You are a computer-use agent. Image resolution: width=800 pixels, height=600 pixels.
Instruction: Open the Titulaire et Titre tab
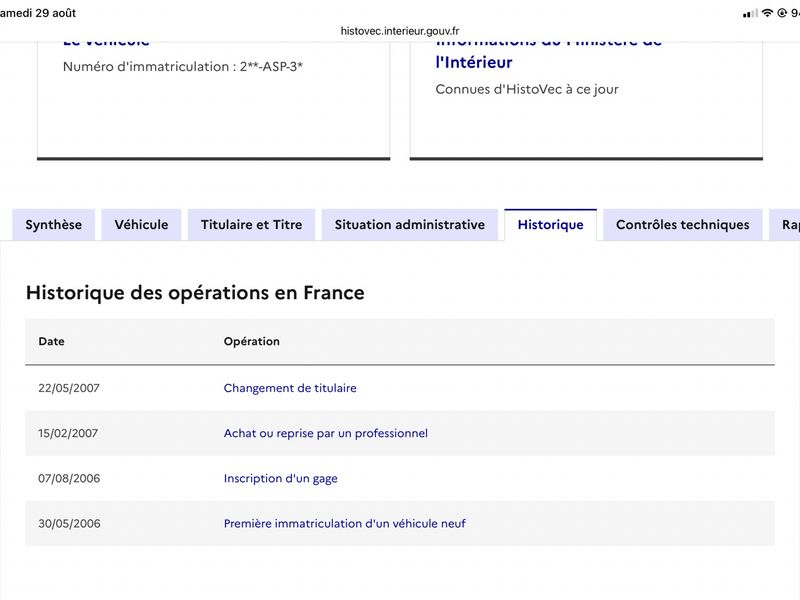[252, 224]
